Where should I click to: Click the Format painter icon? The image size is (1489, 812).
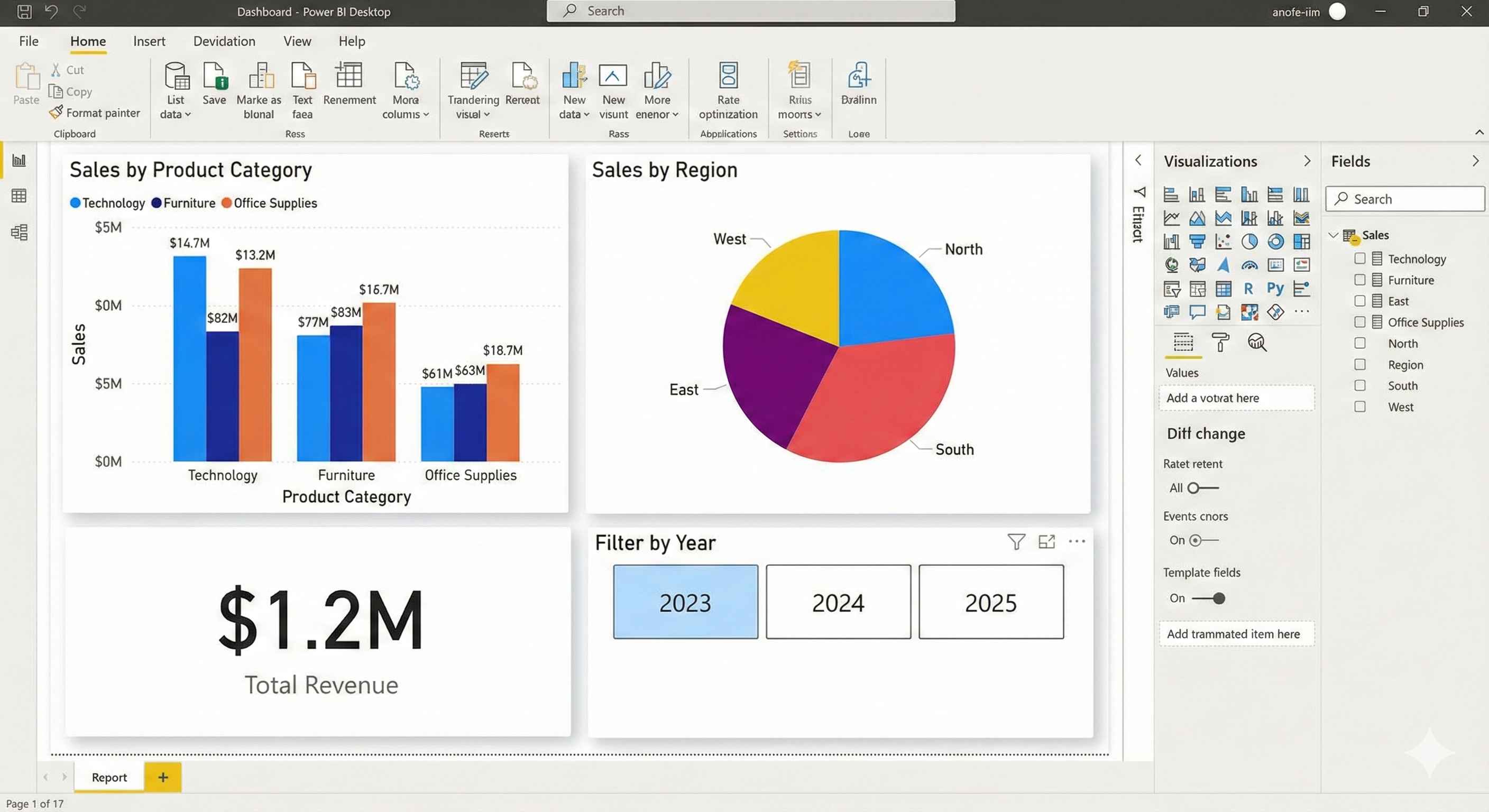pyautogui.click(x=56, y=113)
